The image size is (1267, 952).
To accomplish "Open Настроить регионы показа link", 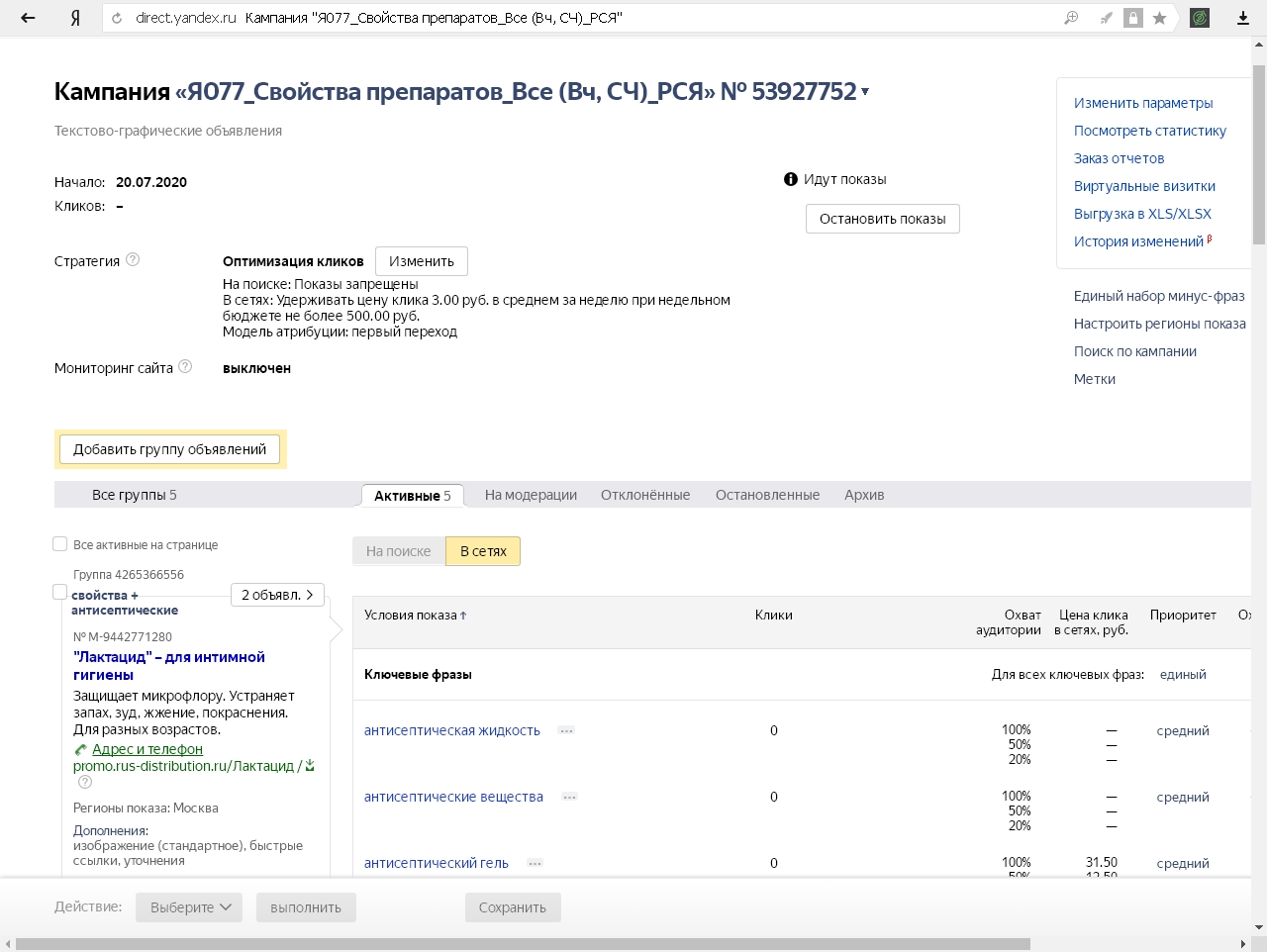I will [1160, 324].
